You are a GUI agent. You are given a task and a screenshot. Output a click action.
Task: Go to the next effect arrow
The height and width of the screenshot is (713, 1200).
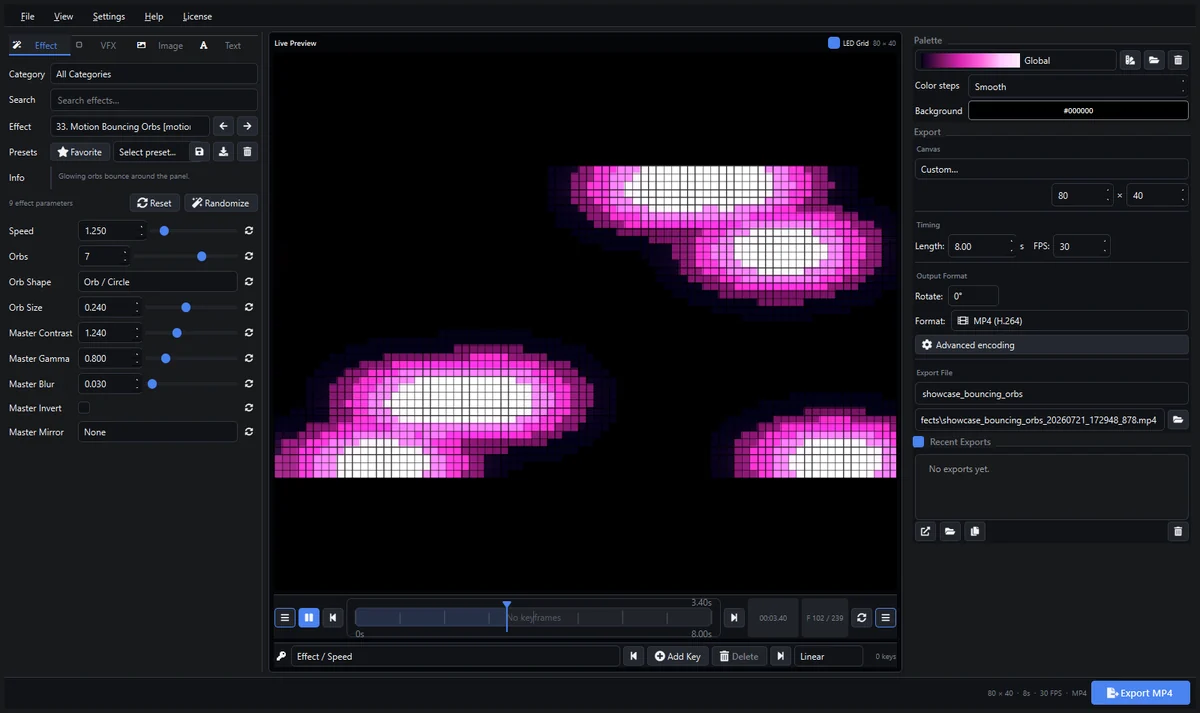247,126
